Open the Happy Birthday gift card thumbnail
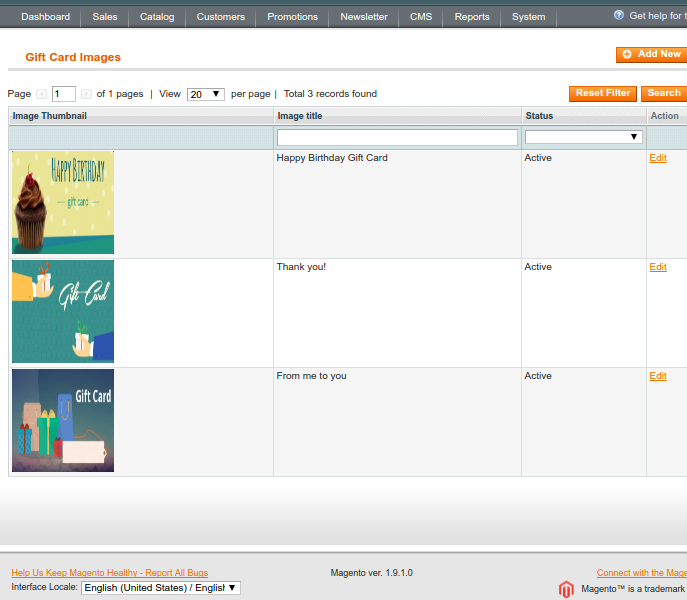 click(63, 202)
